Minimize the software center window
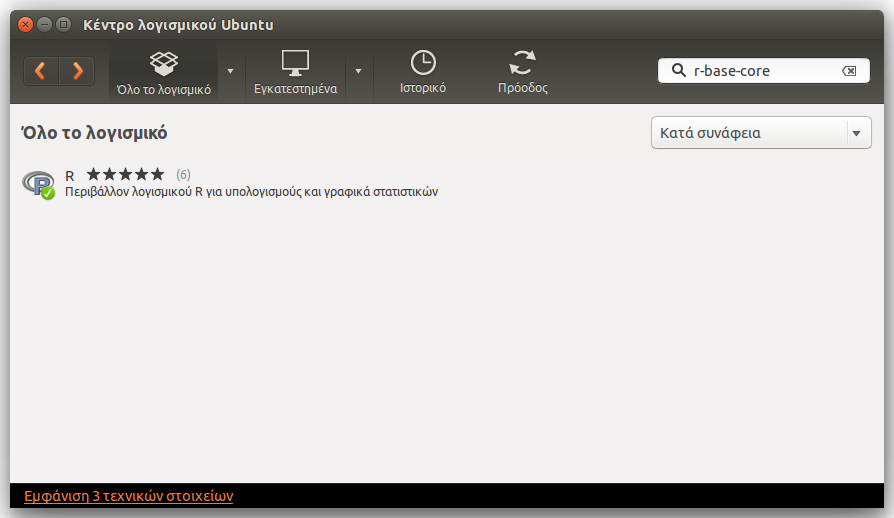 coord(44,25)
